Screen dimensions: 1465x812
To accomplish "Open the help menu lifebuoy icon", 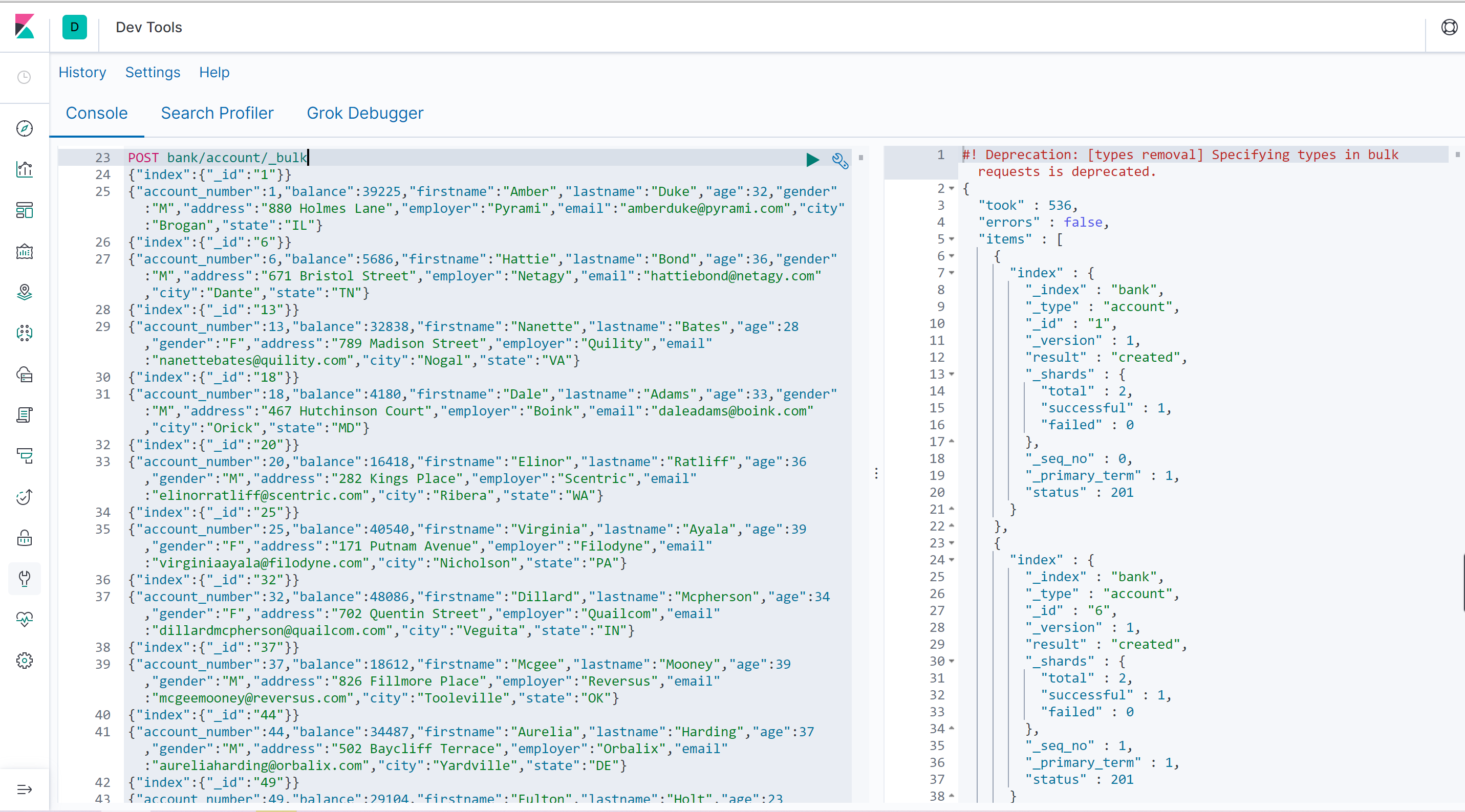I will [x=1449, y=27].
